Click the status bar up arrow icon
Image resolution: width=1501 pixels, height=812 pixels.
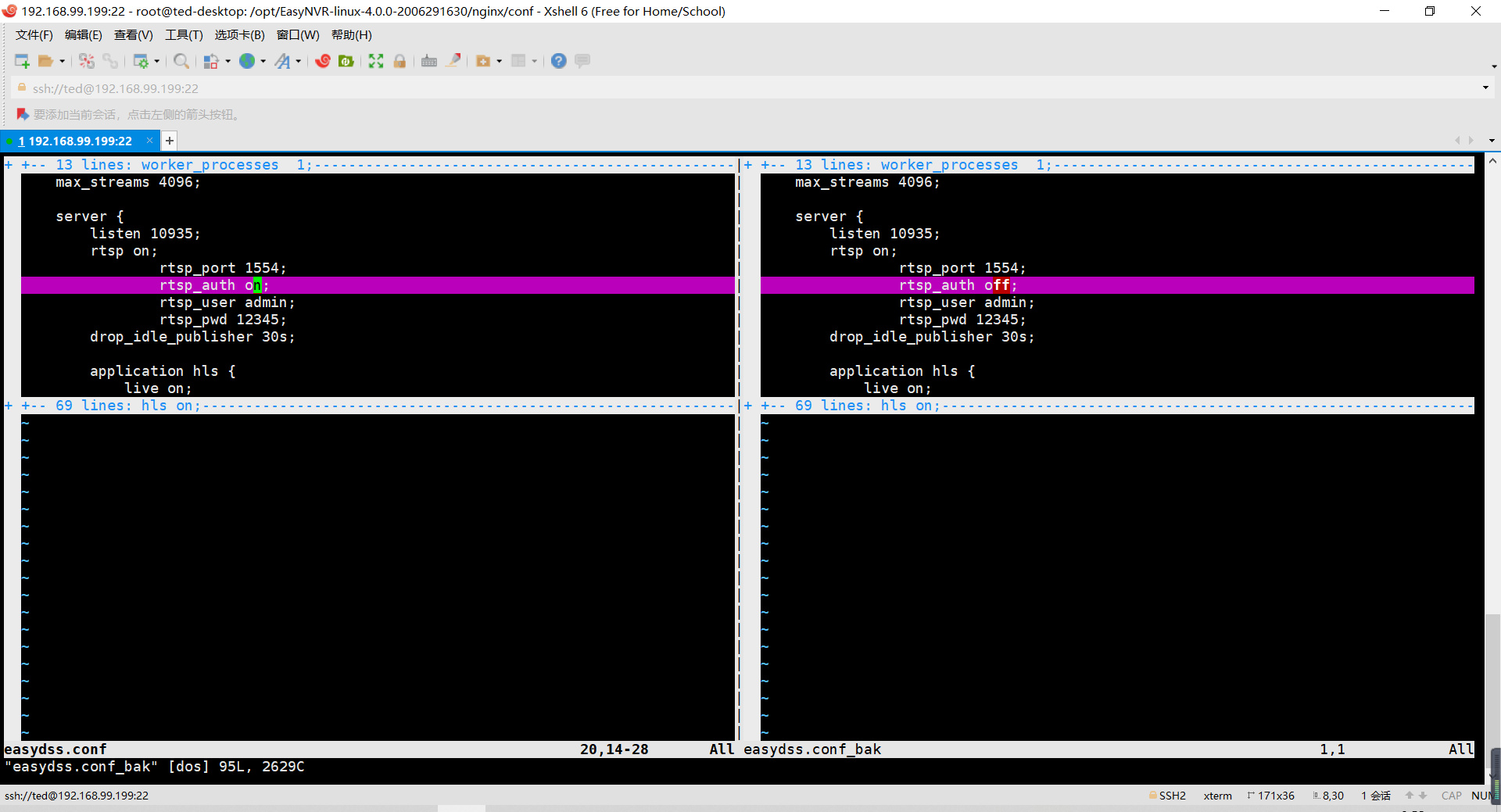click(1410, 796)
